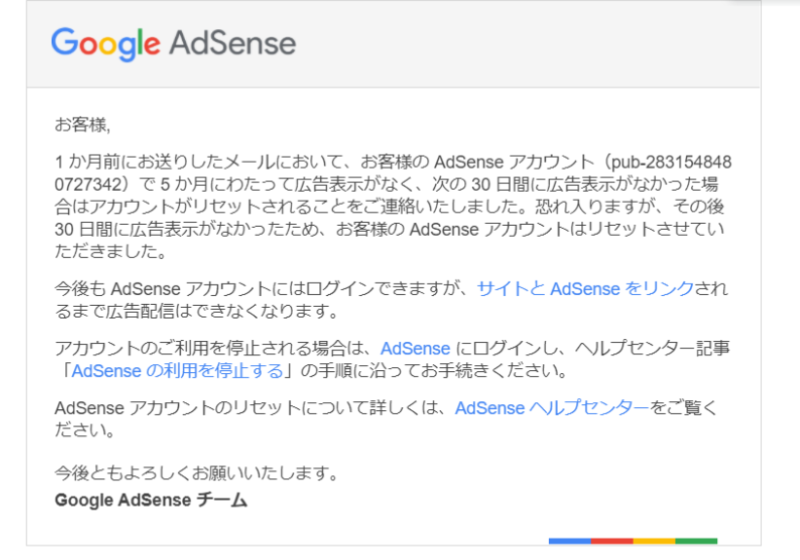Click the yellow segment of bottom color bar

pyautogui.click(x=654, y=541)
